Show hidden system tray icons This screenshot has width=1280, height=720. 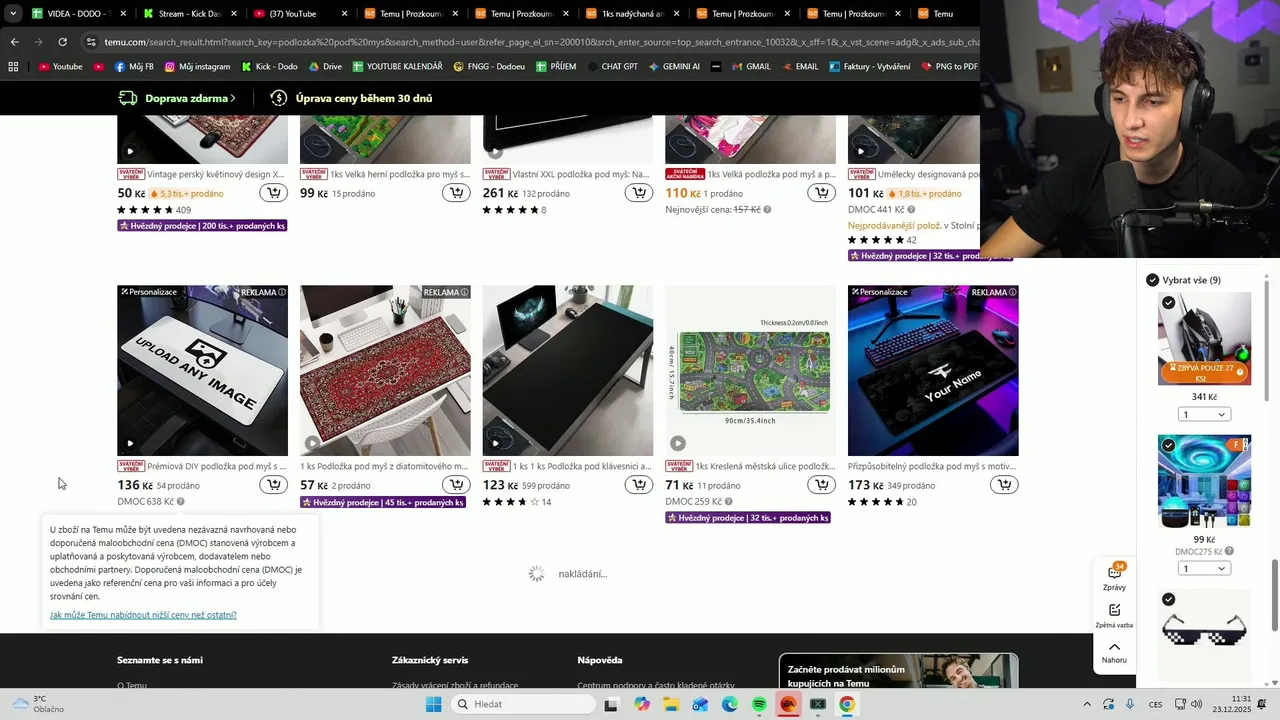(x=1087, y=704)
